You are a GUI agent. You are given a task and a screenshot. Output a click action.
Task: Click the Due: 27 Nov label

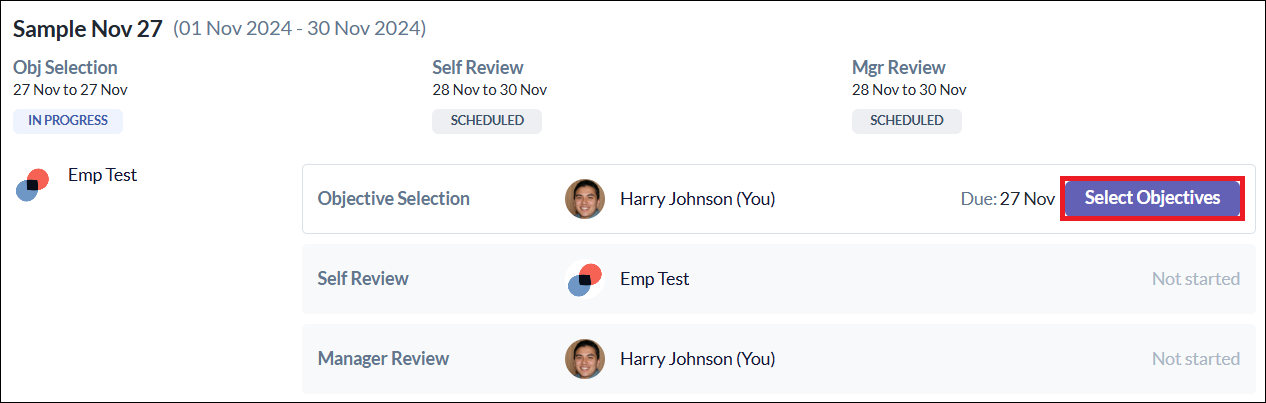click(x=1007, y=199)
